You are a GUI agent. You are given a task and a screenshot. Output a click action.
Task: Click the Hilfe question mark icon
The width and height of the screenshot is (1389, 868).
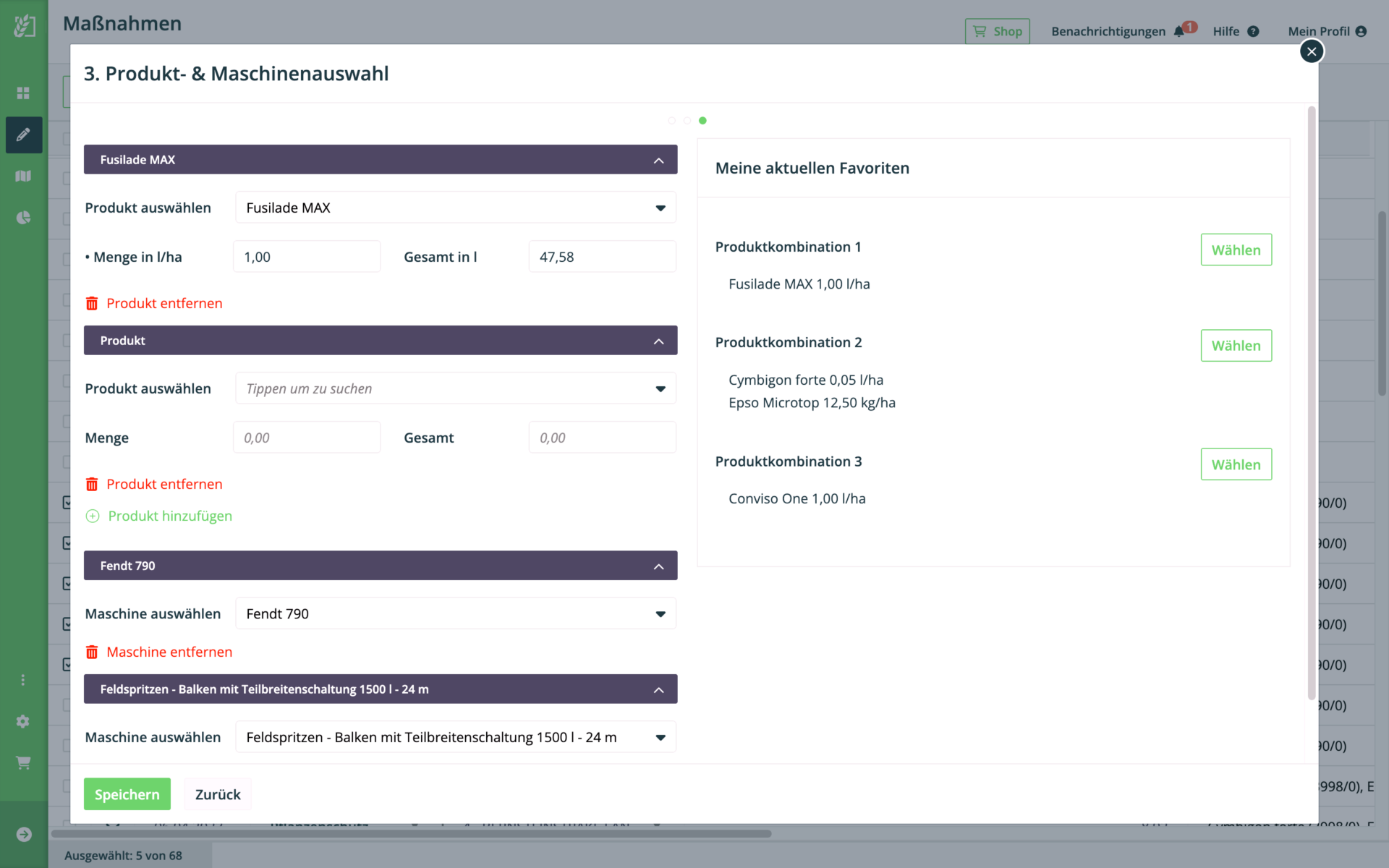coord(1253,31)
